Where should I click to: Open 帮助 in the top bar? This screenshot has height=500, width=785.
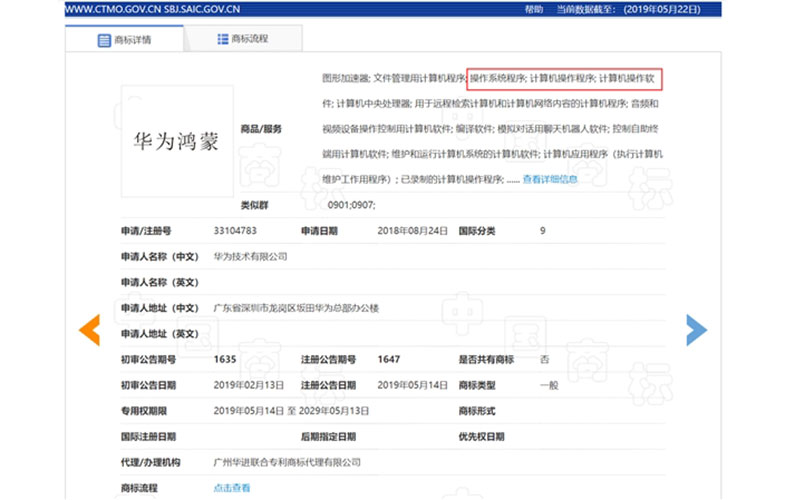click(535, 9)
